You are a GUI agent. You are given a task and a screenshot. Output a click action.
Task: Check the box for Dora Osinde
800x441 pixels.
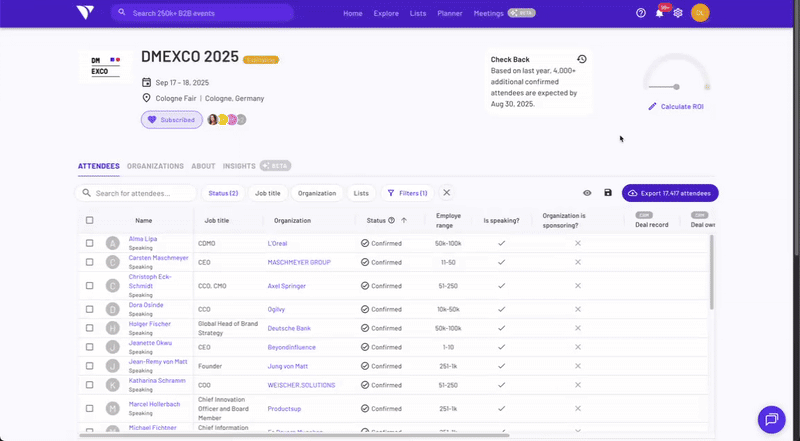89,309
